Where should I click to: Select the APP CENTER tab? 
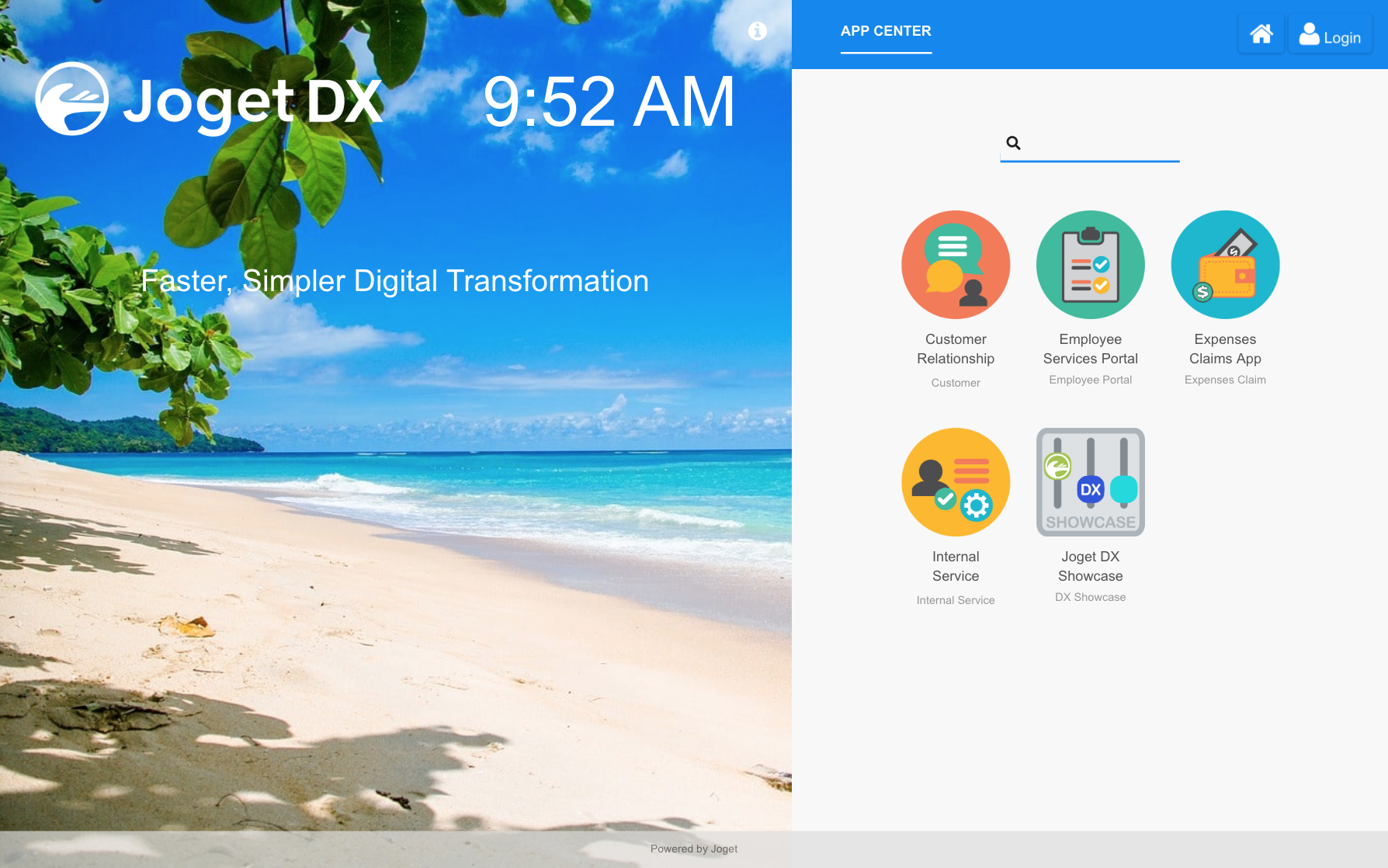coord(886,31)
